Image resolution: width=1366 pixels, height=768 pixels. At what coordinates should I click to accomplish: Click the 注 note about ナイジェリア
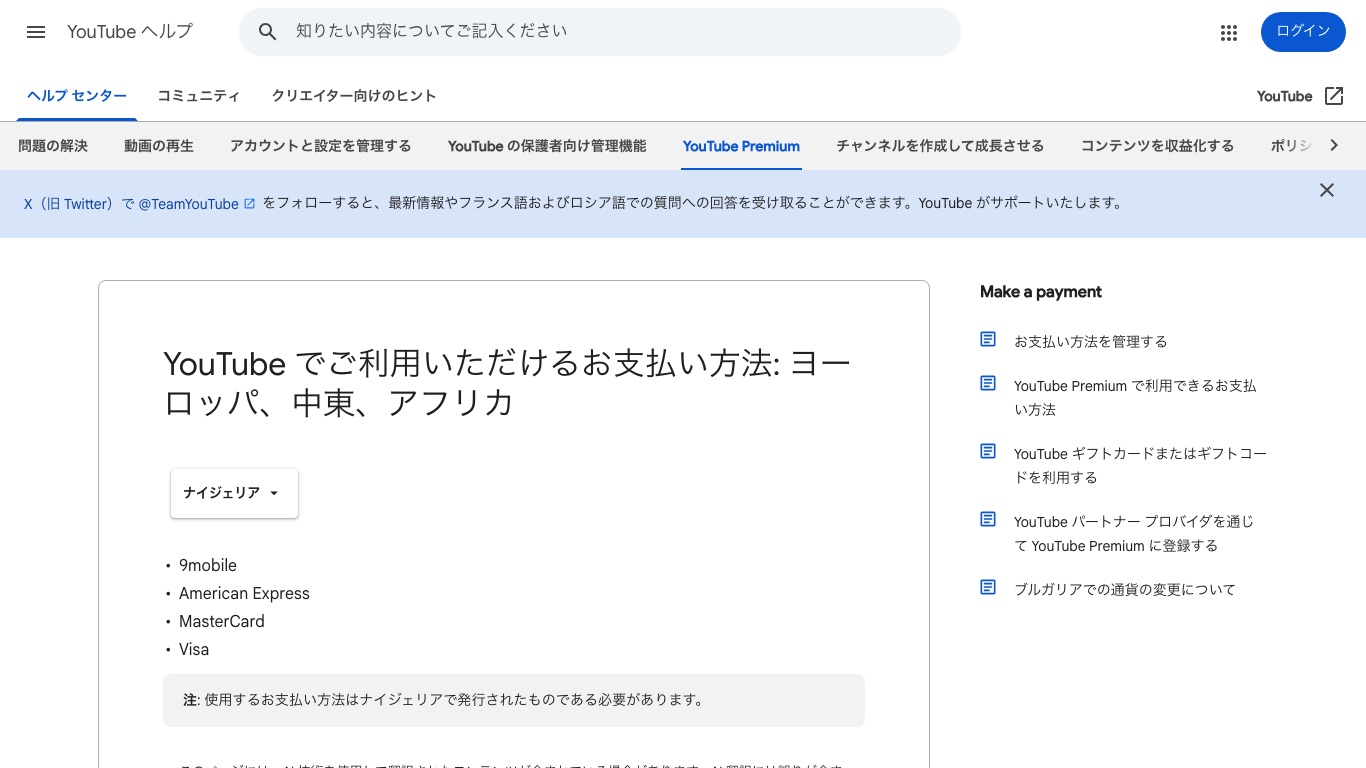514,700
